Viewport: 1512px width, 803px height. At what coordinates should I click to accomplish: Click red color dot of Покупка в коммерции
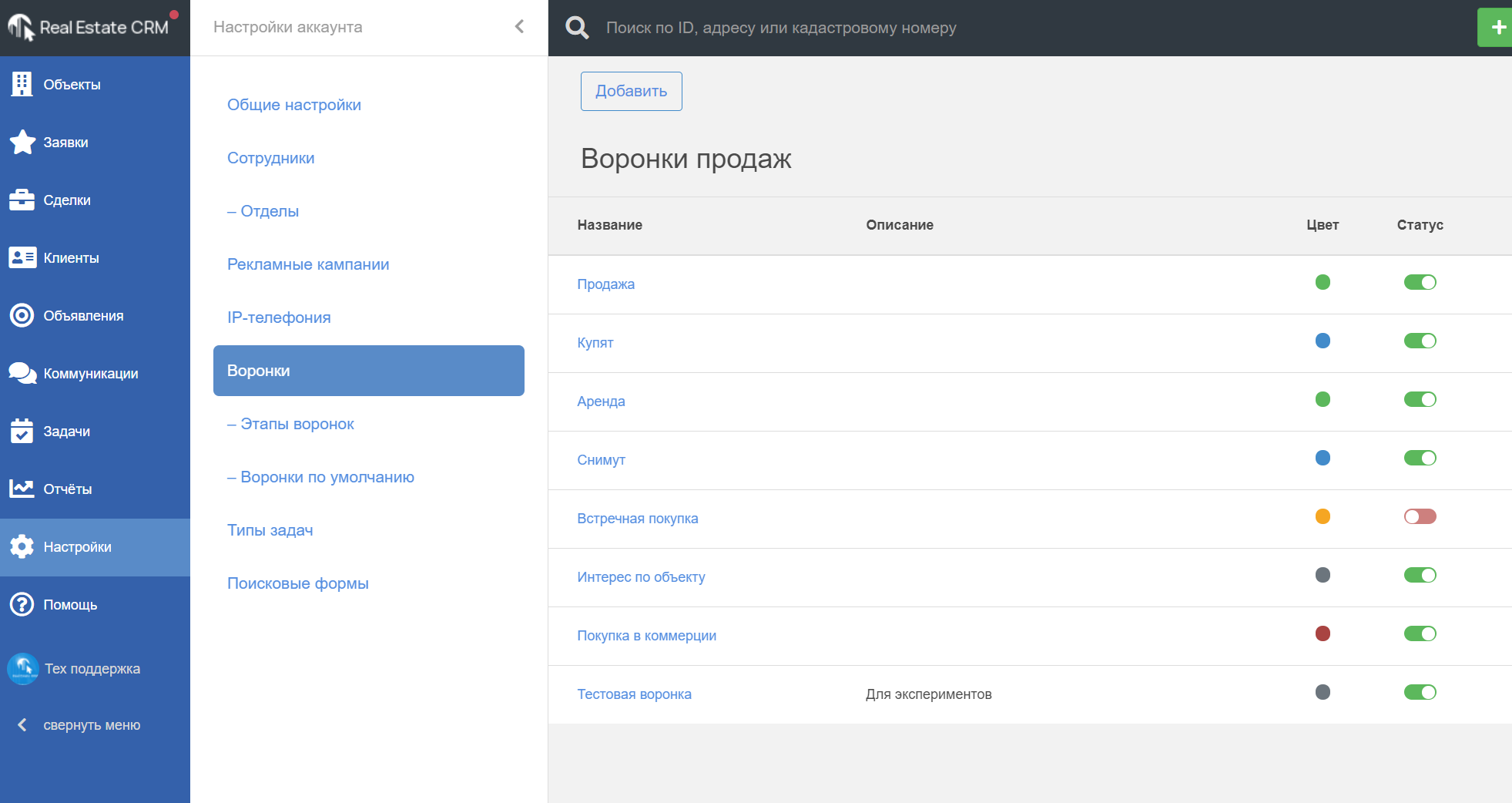[1323, 633]
